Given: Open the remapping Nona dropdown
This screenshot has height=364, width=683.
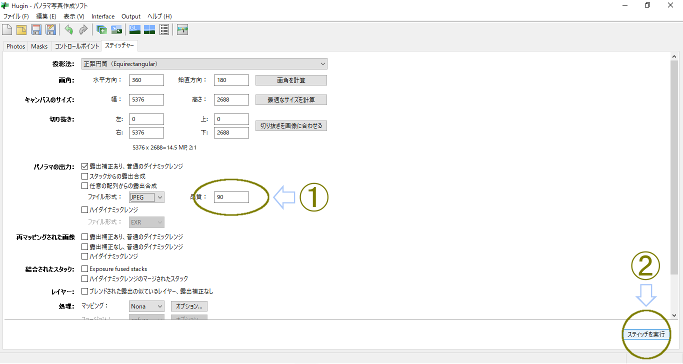Looking at the screenshot, I should [147, 307].
